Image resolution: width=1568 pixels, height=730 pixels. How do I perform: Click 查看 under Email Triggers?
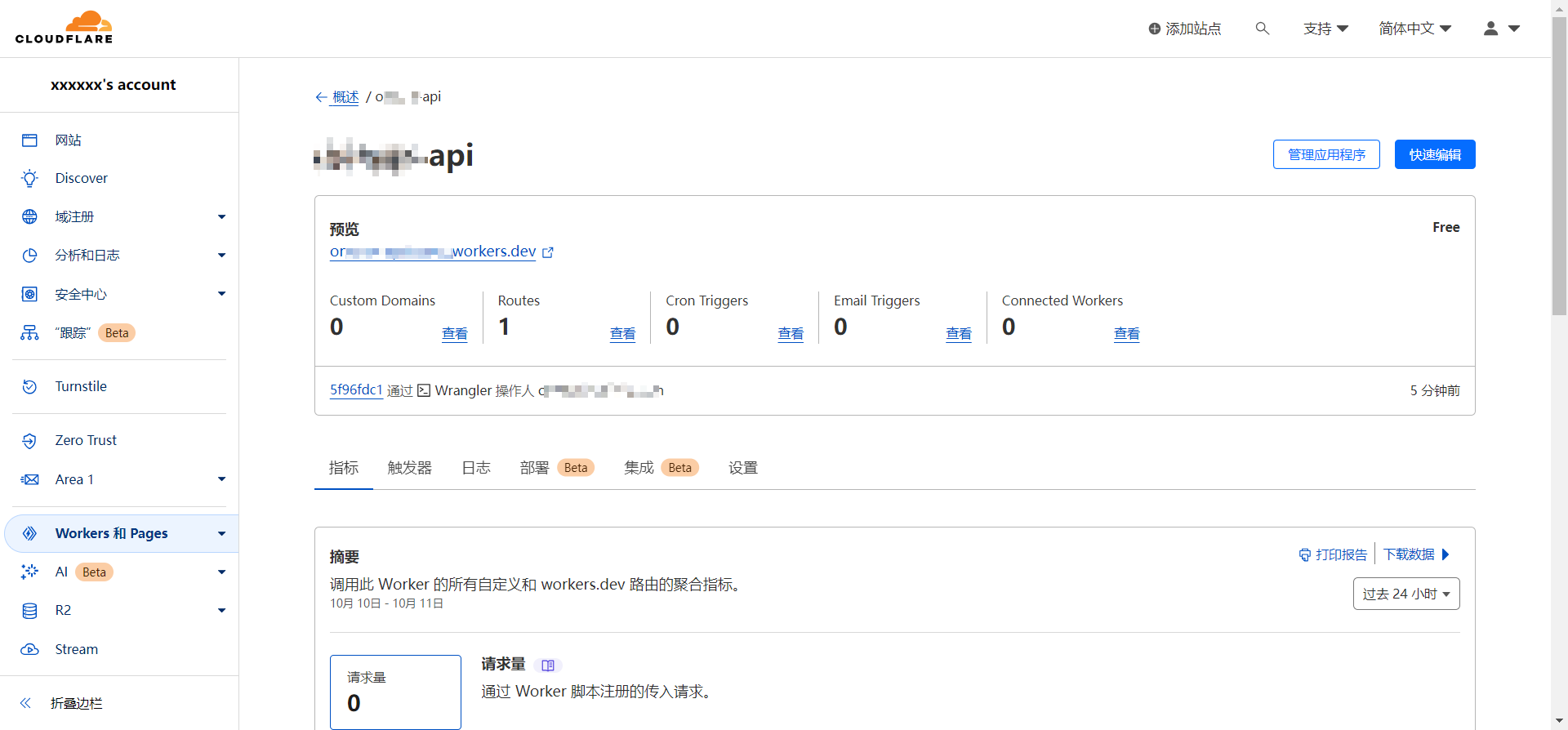959,334
